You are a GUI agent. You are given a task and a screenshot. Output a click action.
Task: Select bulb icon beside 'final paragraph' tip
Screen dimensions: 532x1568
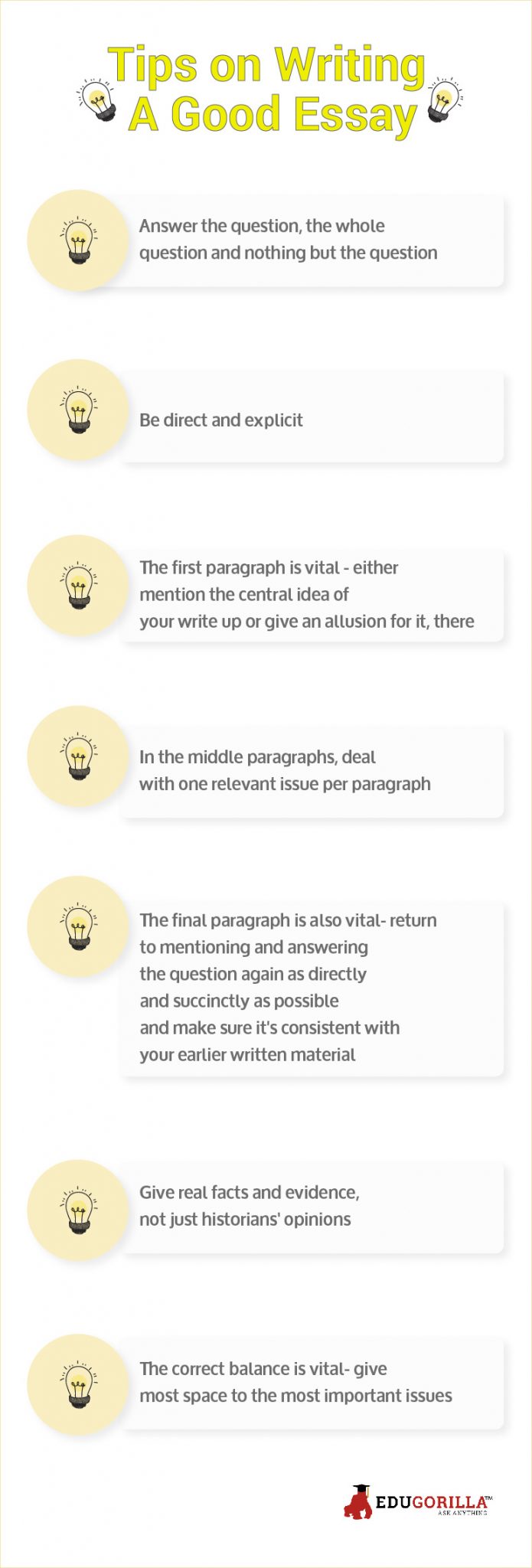coord(78,926)
